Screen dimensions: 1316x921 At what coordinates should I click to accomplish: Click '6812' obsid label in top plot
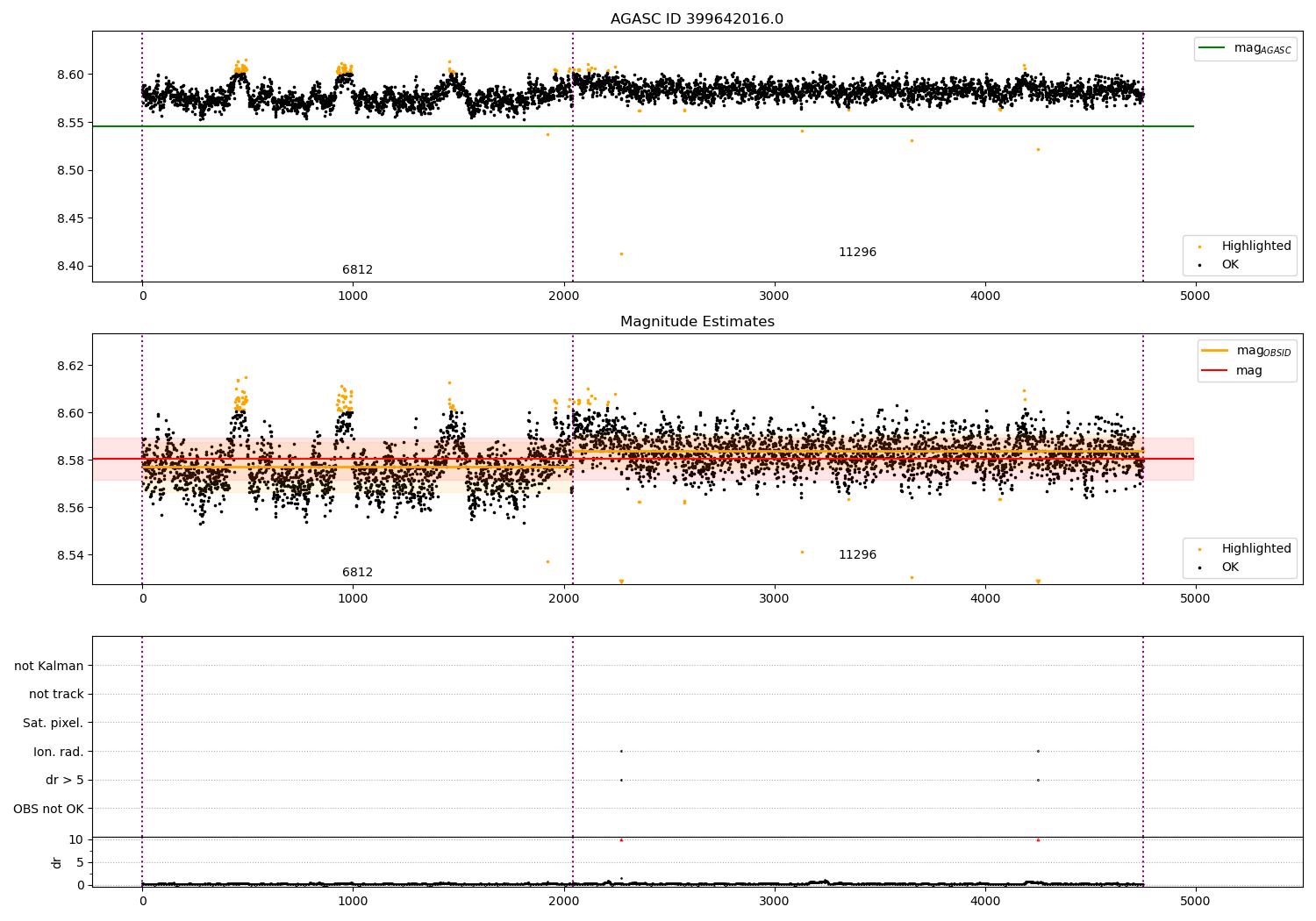(x=357, y=270)
